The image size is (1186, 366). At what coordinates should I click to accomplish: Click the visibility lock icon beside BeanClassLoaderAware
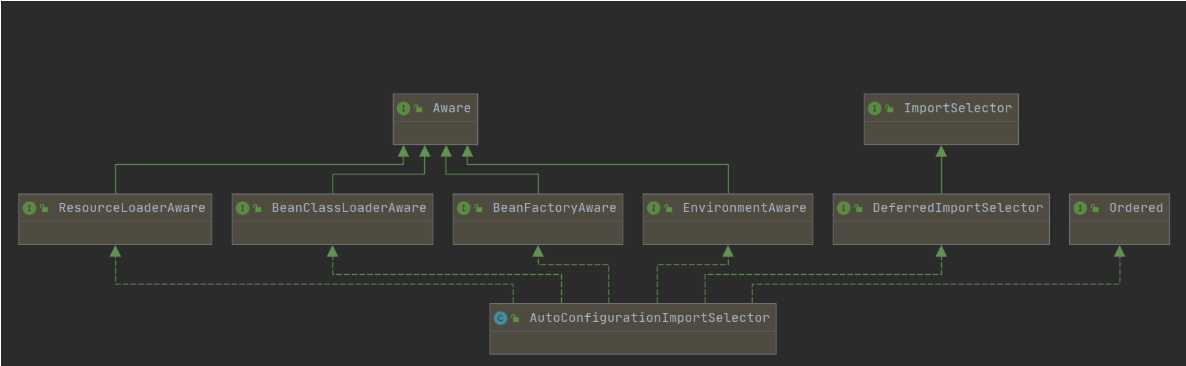tap(257, 208)
